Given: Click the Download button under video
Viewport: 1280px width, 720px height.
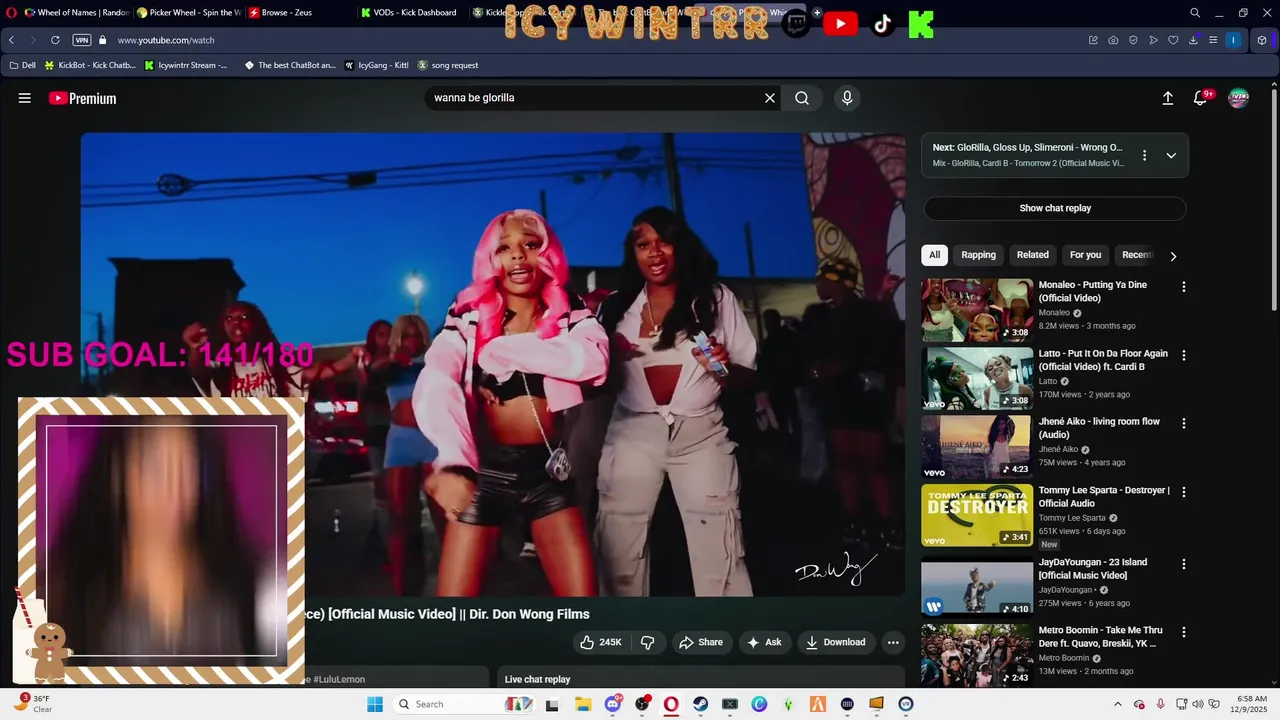Looking at the screenshot, I should tap(836, 642).
